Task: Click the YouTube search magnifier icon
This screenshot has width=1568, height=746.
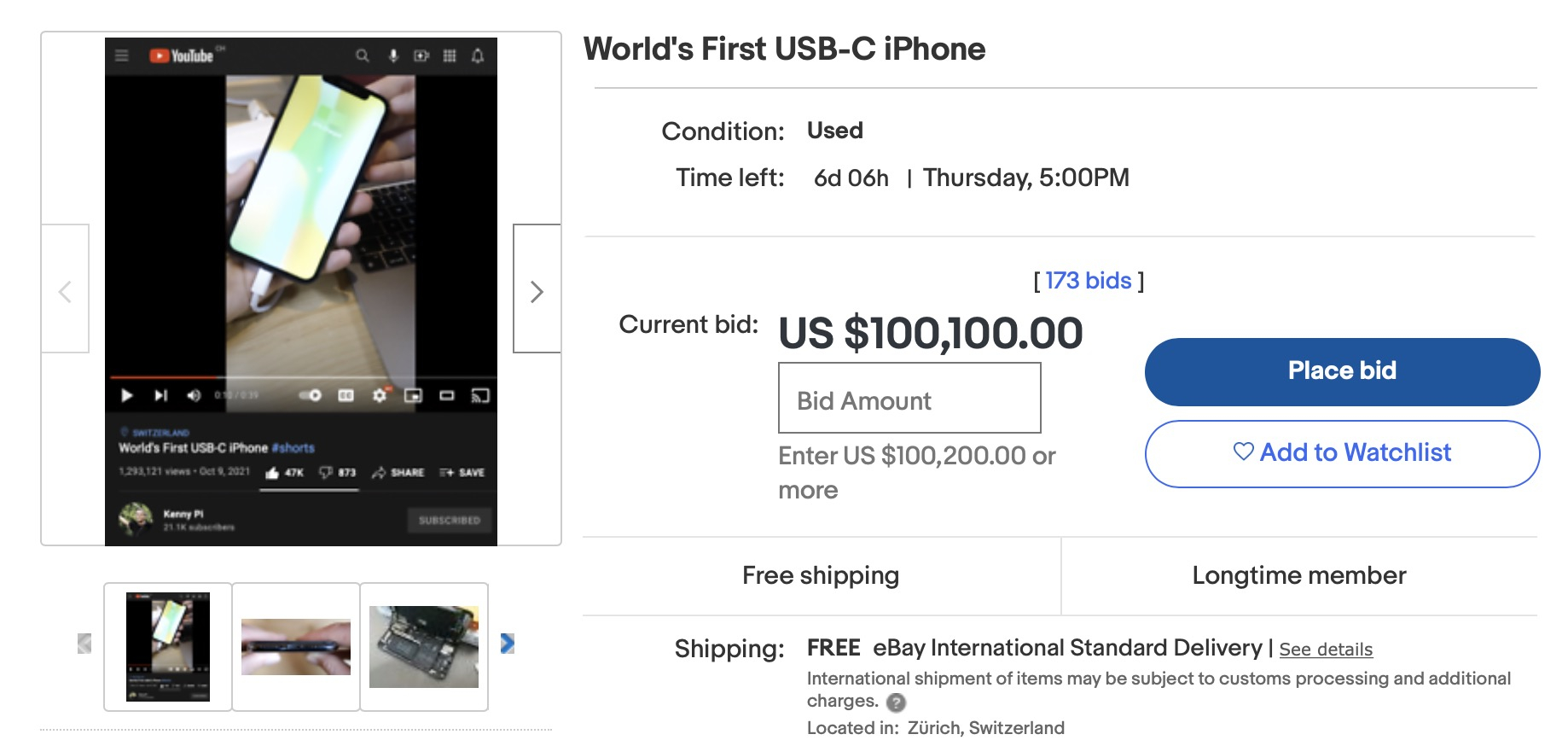Action: tap(363, 56)
